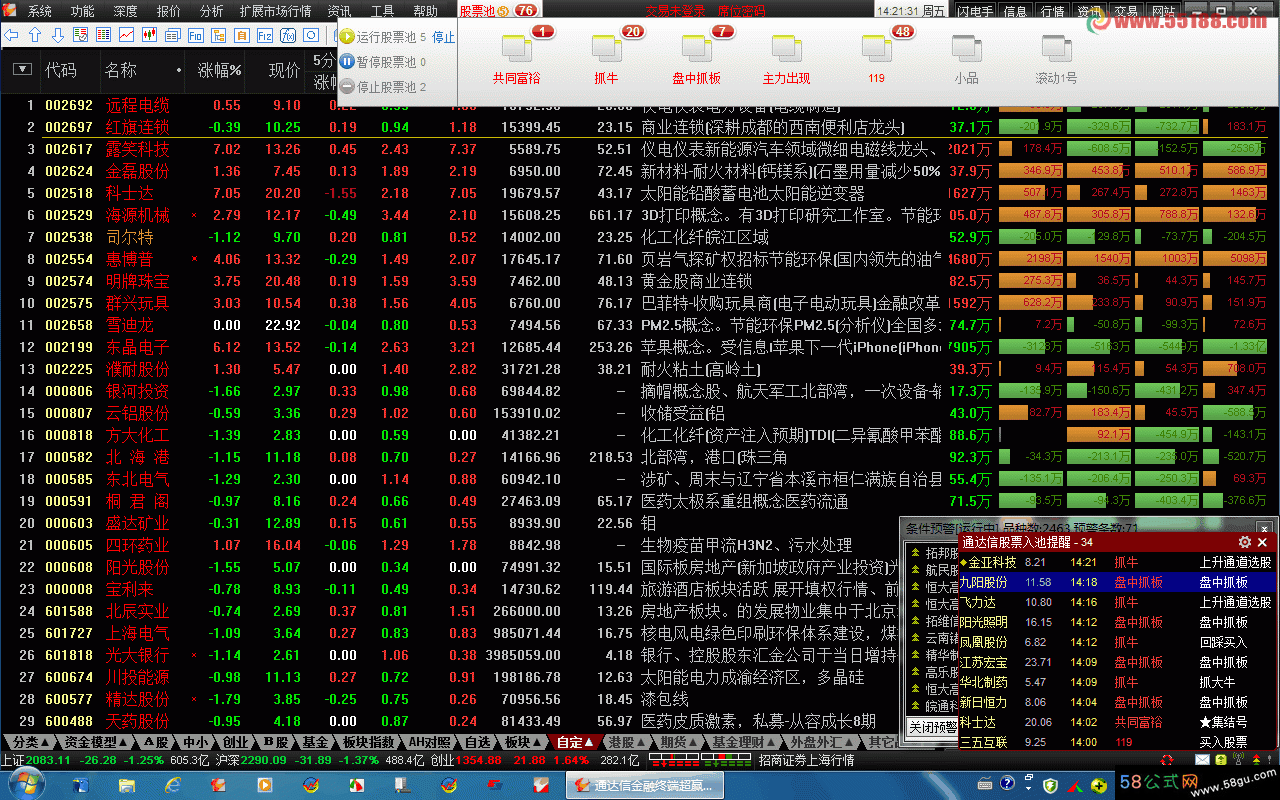Open the candlestick K-line chart icon

click(150, 35)
